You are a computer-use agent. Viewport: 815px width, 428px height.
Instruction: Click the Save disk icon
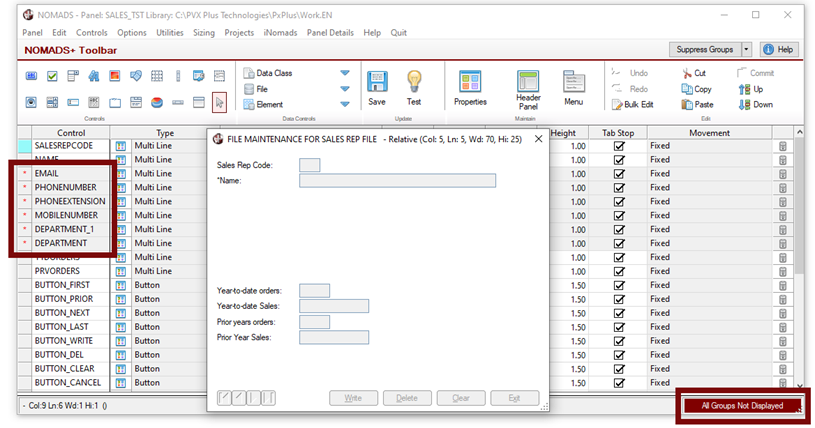(x=377, y=83)
